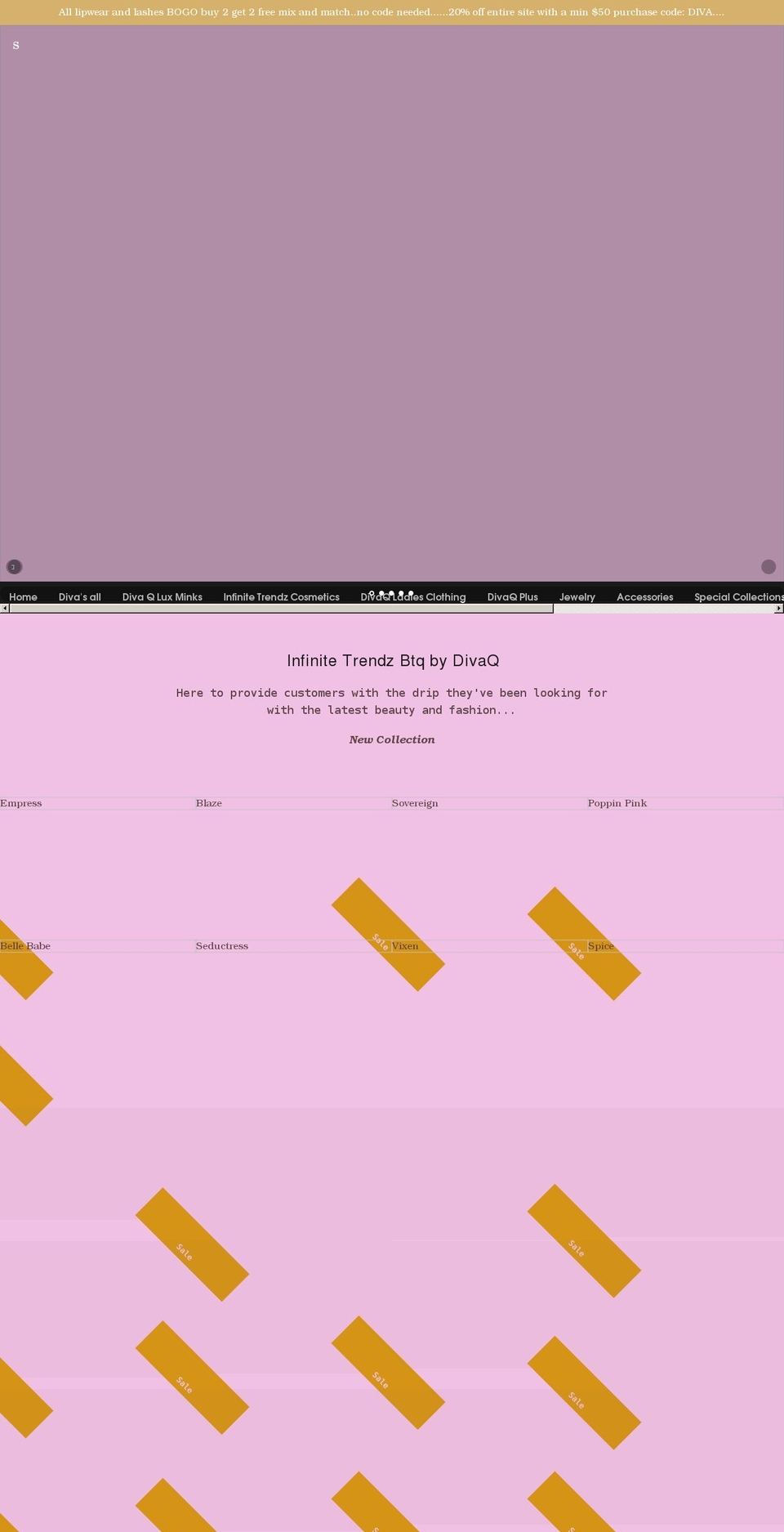Screen dimensions: 784x1532
Task: Click the BOGO announcement bar text
Action: click(391, 12)
